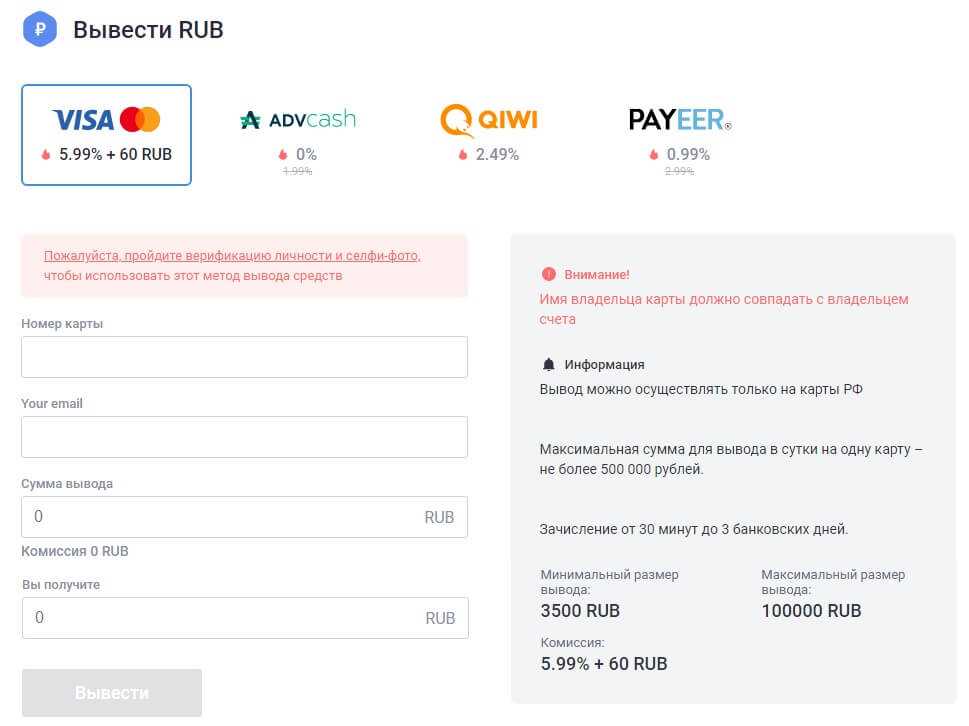Click the Вывести RUB page heading
The height and width of the screenshot is (726, 969).
[x=148, y=30]
